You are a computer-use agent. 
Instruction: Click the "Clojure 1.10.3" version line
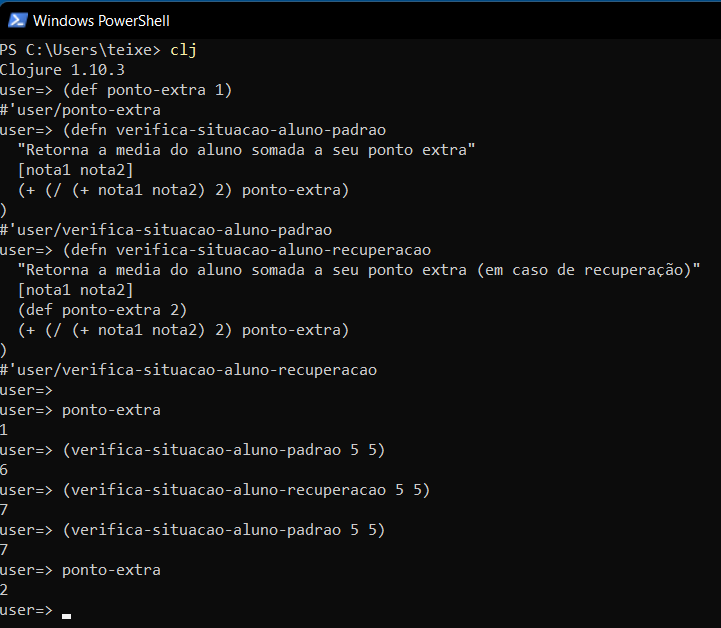coord(62,70)
